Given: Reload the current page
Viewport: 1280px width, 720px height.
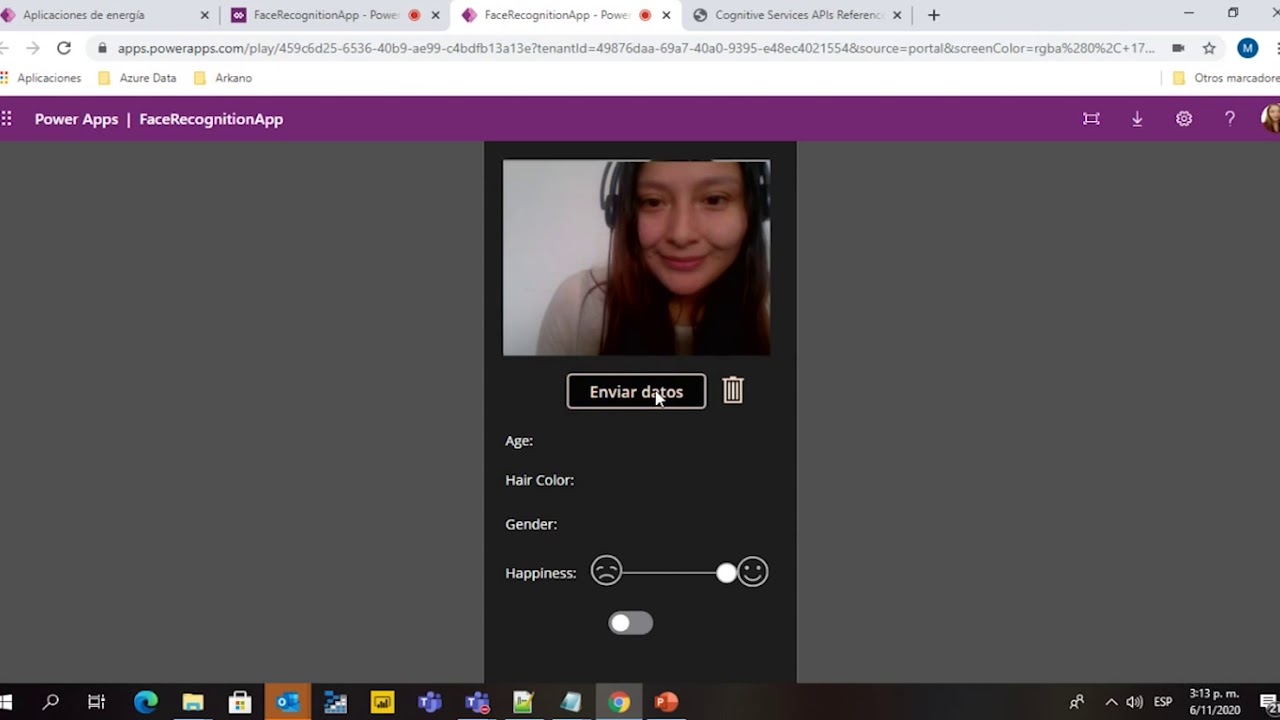Looking at the screenshot, I should coord(64,48).
